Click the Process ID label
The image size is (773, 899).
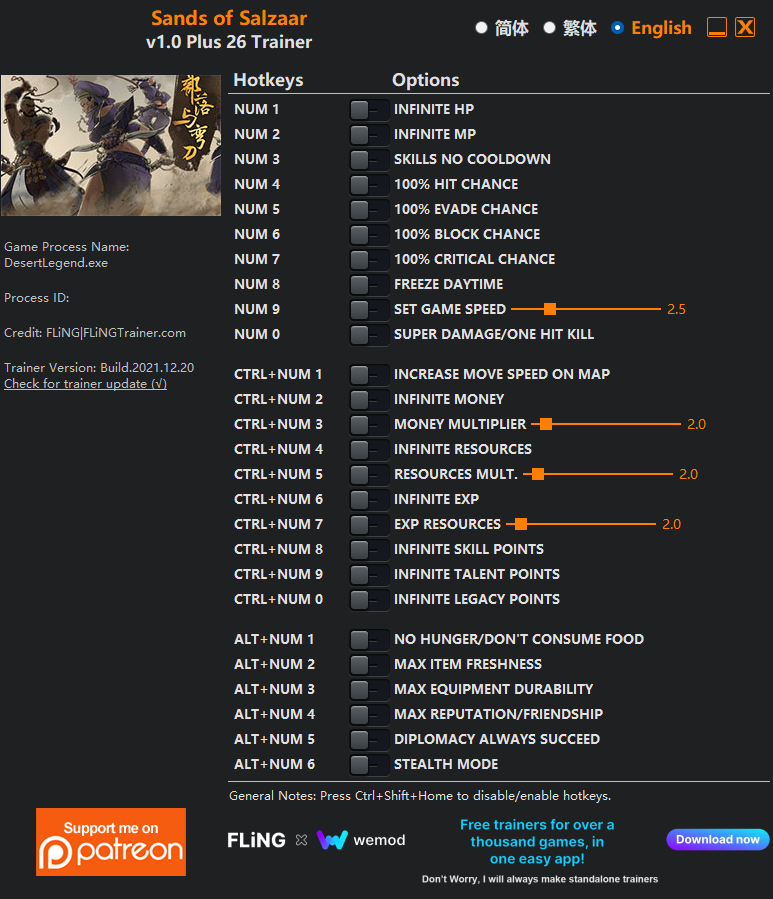coord(37,298)
